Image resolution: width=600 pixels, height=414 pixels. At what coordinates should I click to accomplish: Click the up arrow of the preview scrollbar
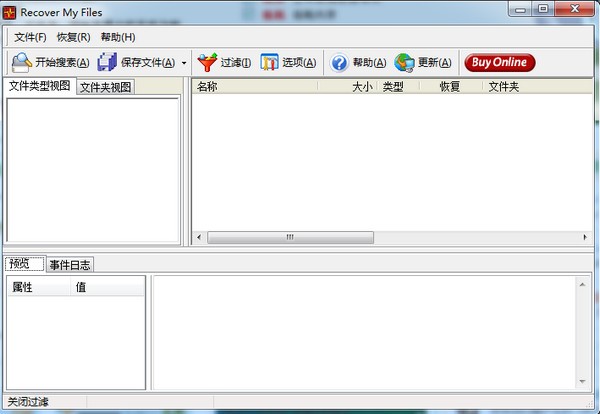click(582, 285)
